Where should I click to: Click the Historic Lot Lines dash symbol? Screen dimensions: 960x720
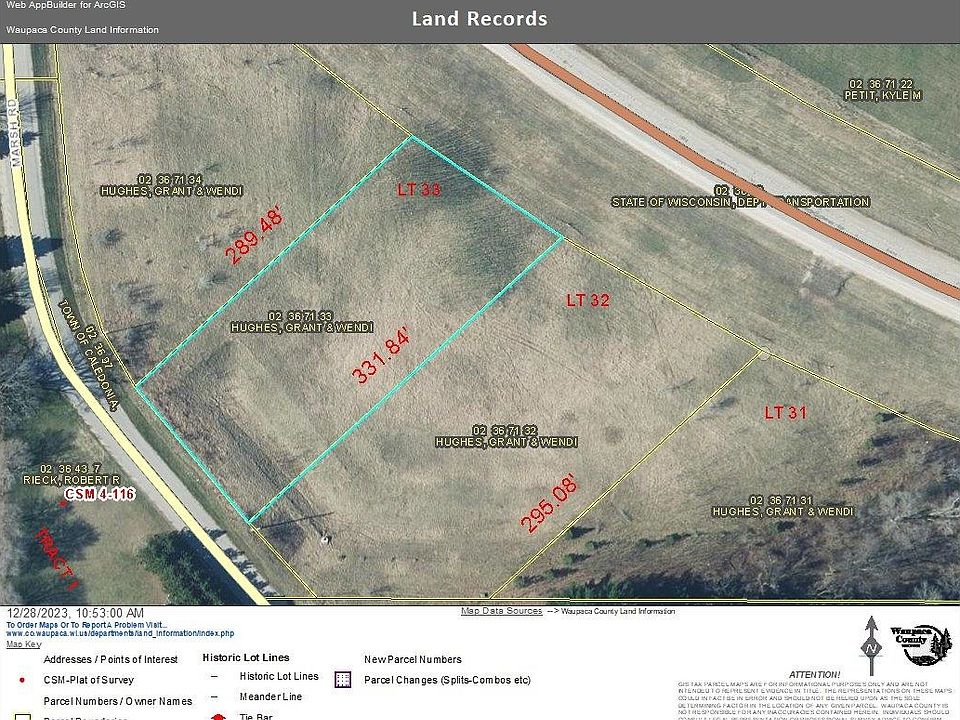click(215, 677)
